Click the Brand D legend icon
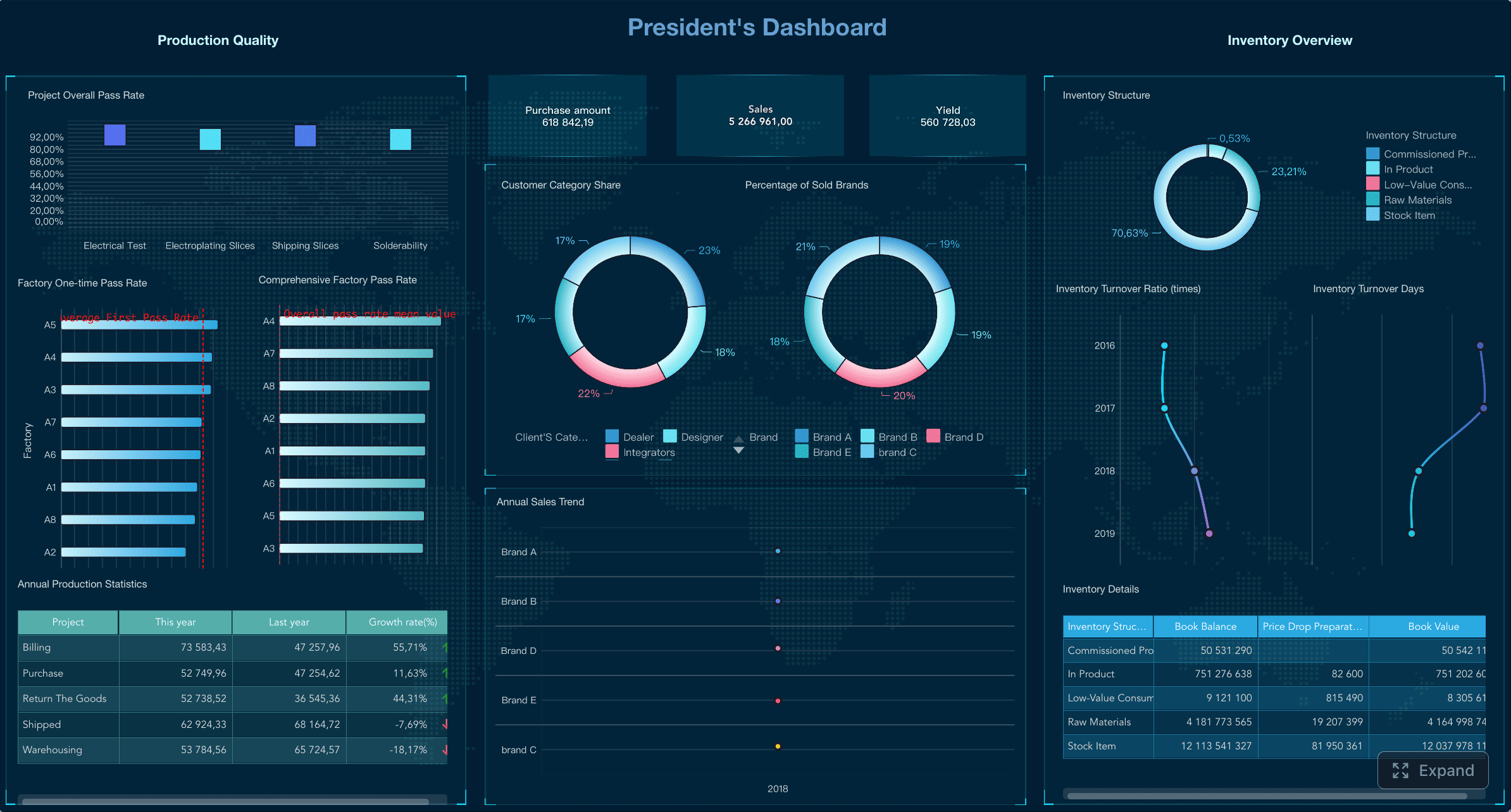This screenshot has width=1511, height=812. [932, 436]
